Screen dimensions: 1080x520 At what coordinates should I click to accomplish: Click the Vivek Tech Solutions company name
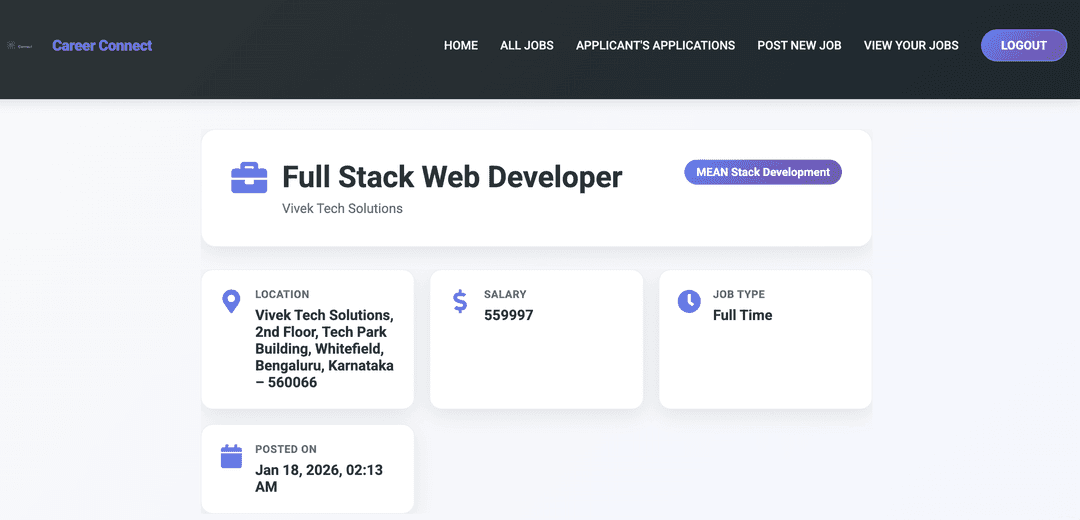[x=342, y=209]
